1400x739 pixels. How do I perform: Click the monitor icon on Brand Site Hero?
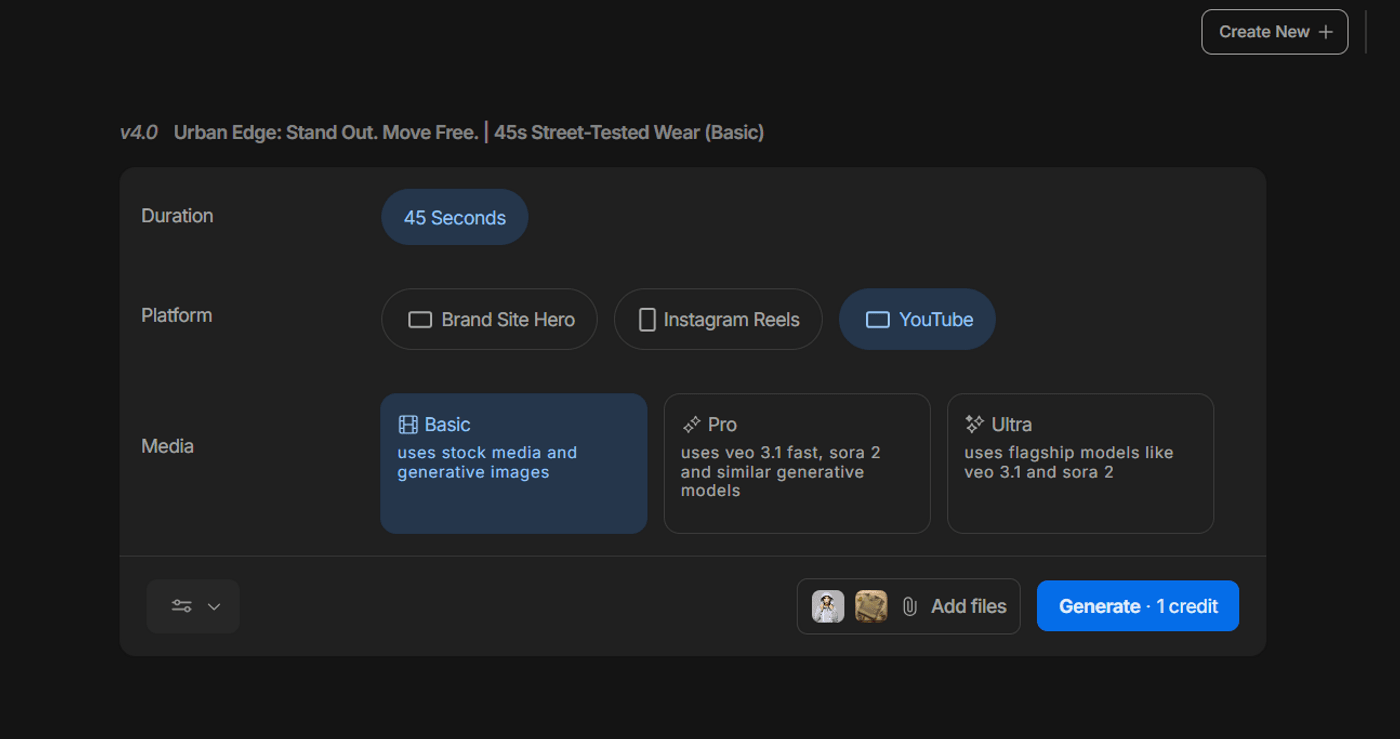(x=420, y=320)
